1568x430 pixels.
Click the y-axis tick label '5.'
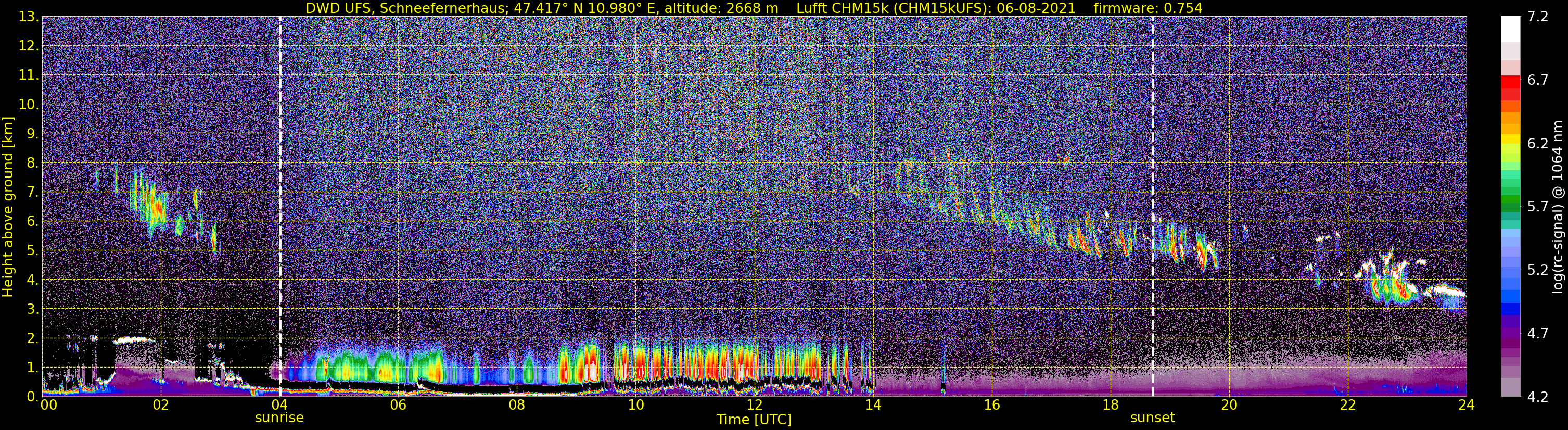click(33, 251)
